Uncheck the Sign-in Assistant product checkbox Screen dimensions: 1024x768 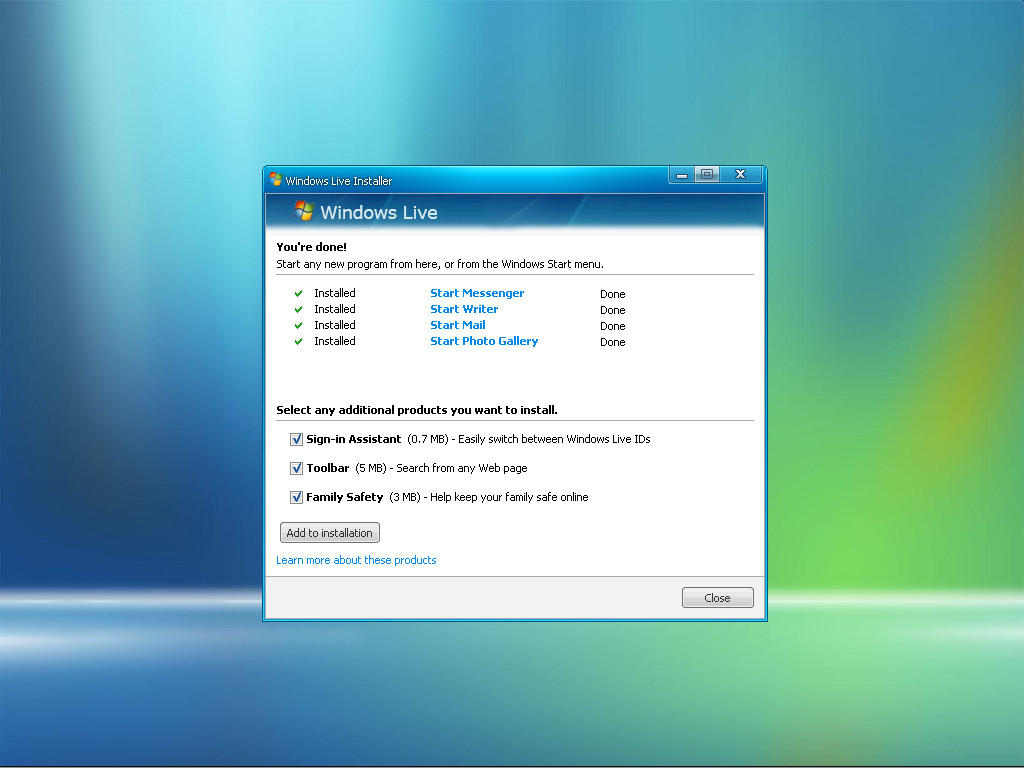click(x=296, y=439)
